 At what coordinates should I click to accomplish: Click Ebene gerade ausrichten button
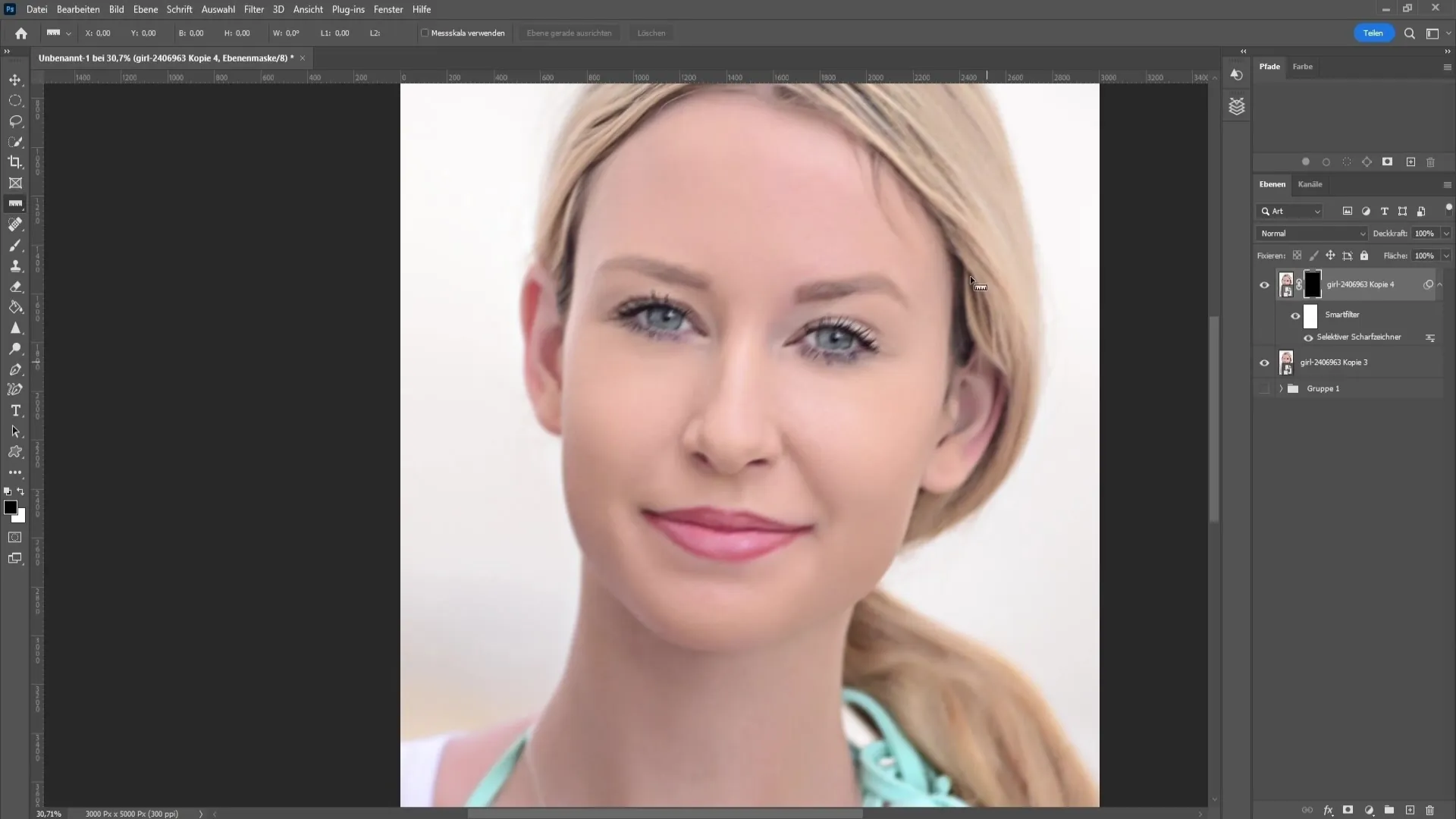(x=569, y=33)
